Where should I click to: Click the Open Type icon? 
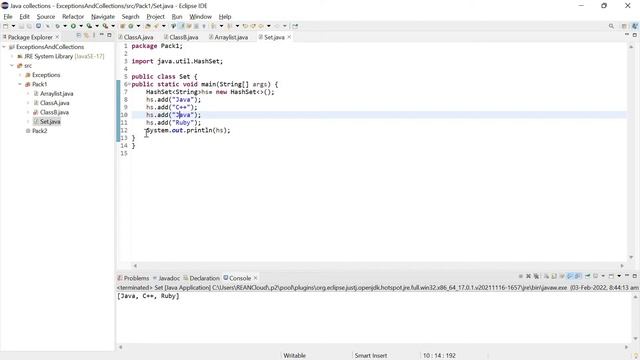pyautogui.click(x=148, y=26)
